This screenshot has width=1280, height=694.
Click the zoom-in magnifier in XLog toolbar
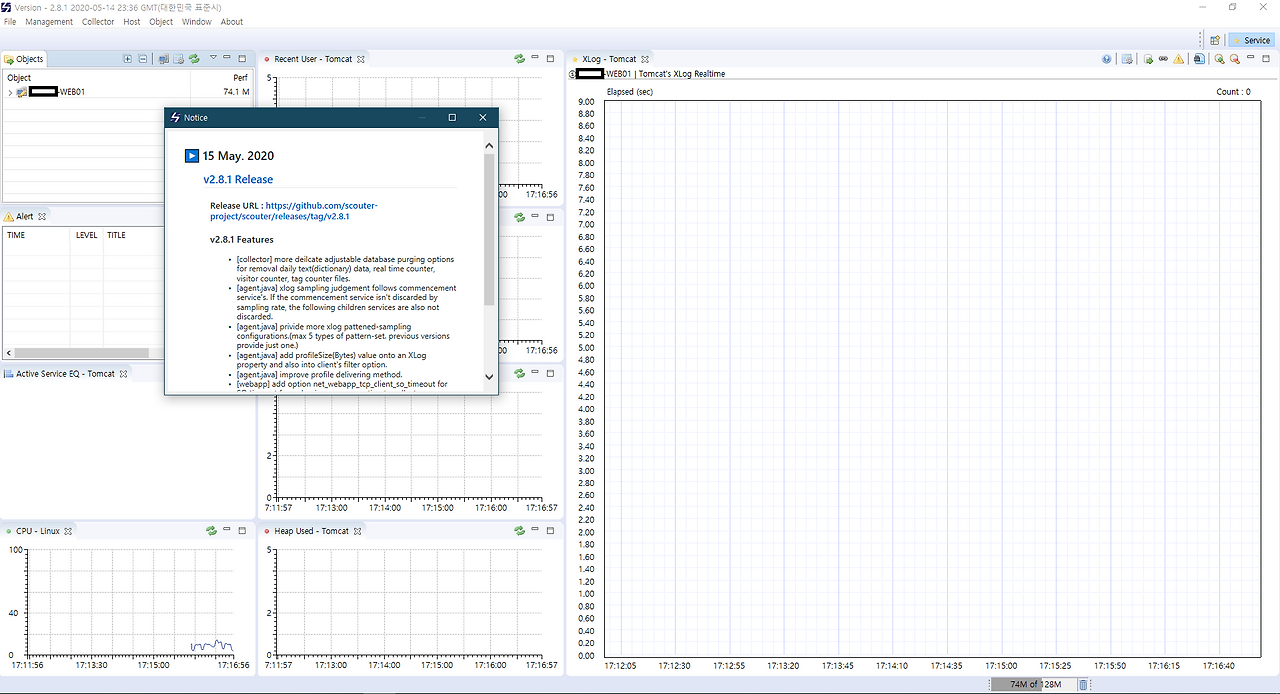point(1219,59)
